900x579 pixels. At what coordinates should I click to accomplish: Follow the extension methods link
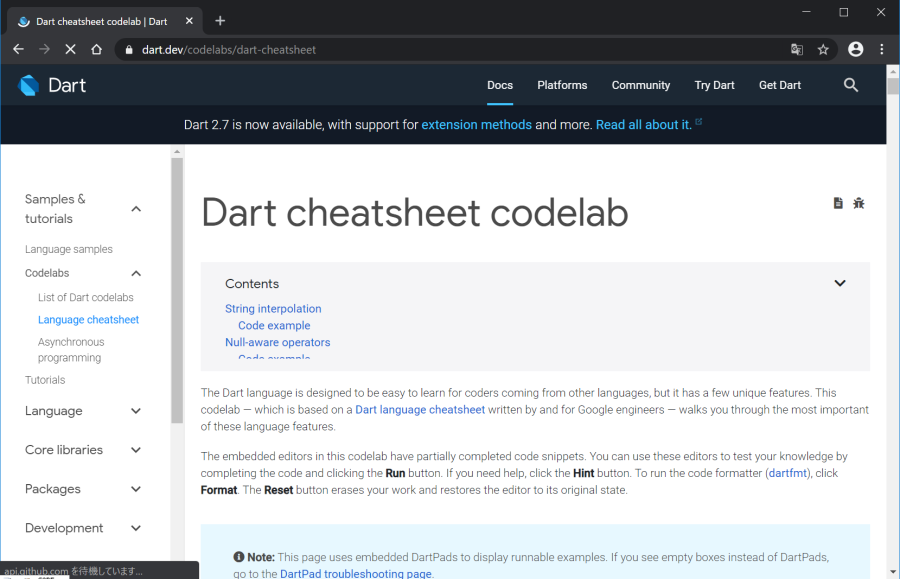[476, 125]
